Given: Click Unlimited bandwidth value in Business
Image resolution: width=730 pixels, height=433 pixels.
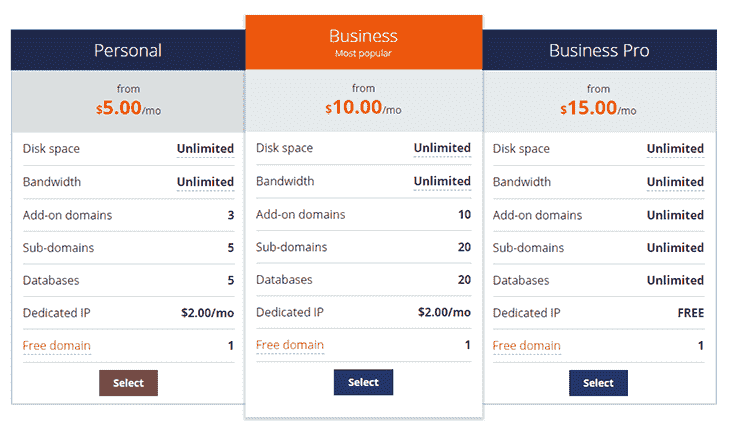Looking at the screenshot, I should tap(442, 181).
